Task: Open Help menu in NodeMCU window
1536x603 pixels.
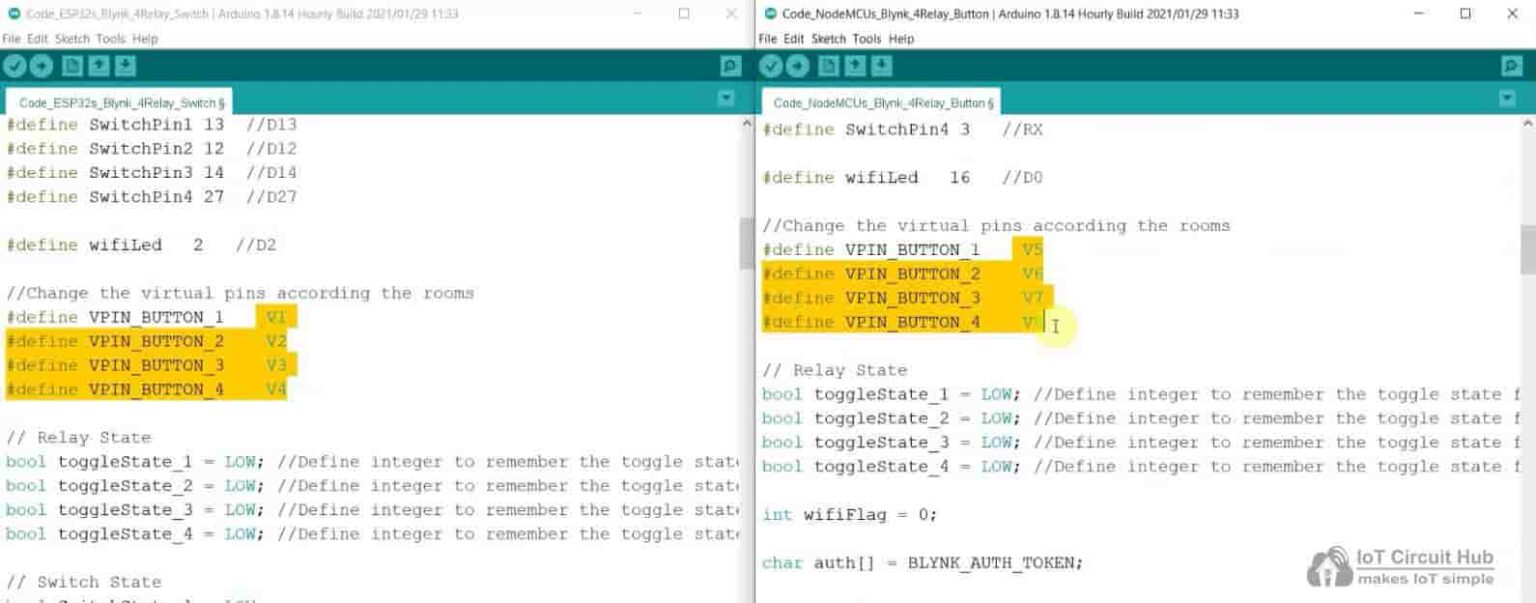Action: pos(901,39)
